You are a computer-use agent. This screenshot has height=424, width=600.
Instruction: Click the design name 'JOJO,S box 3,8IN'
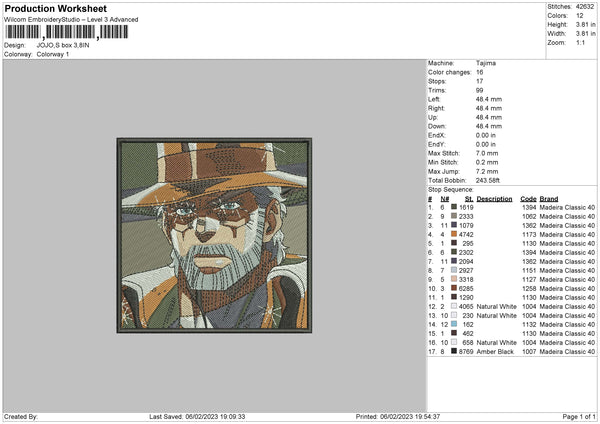63,45
